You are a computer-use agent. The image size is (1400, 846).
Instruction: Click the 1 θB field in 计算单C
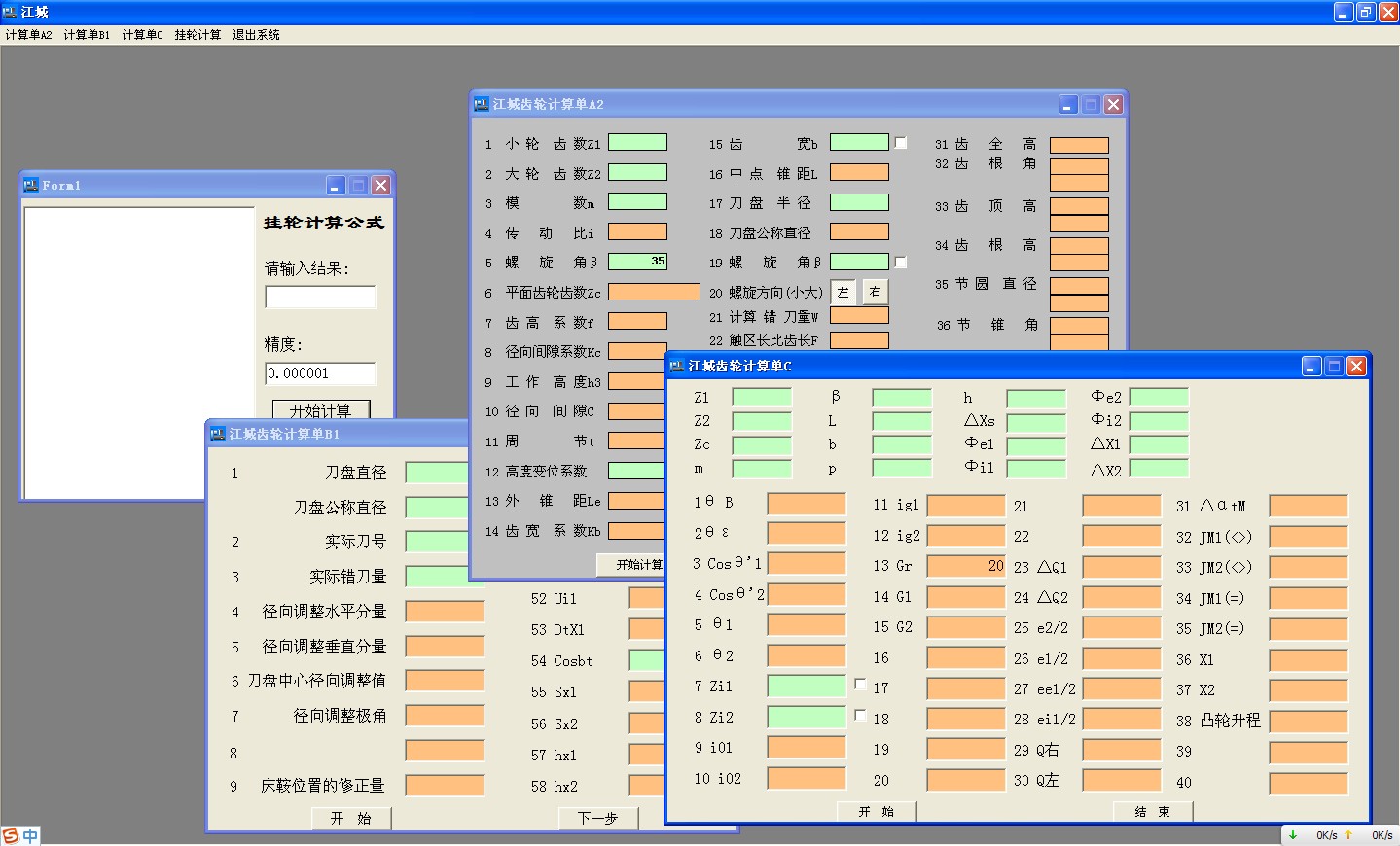coord(807,503)
